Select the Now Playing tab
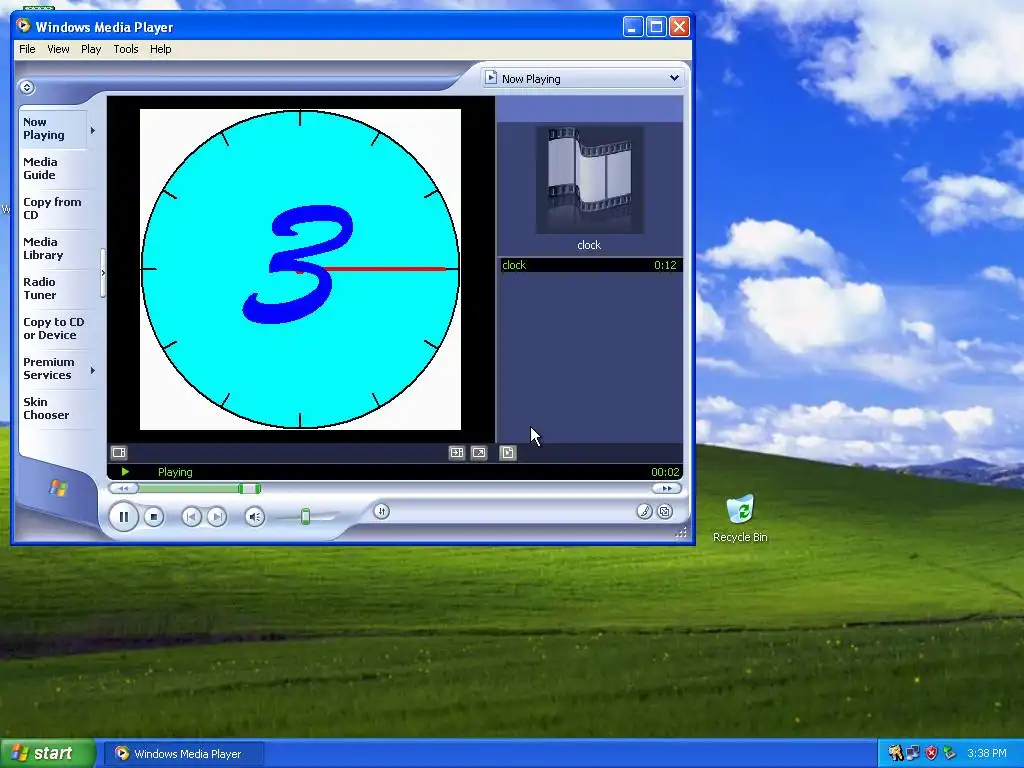The width and height of the screenshot is (1024, 768). click(x=52, y=129)
